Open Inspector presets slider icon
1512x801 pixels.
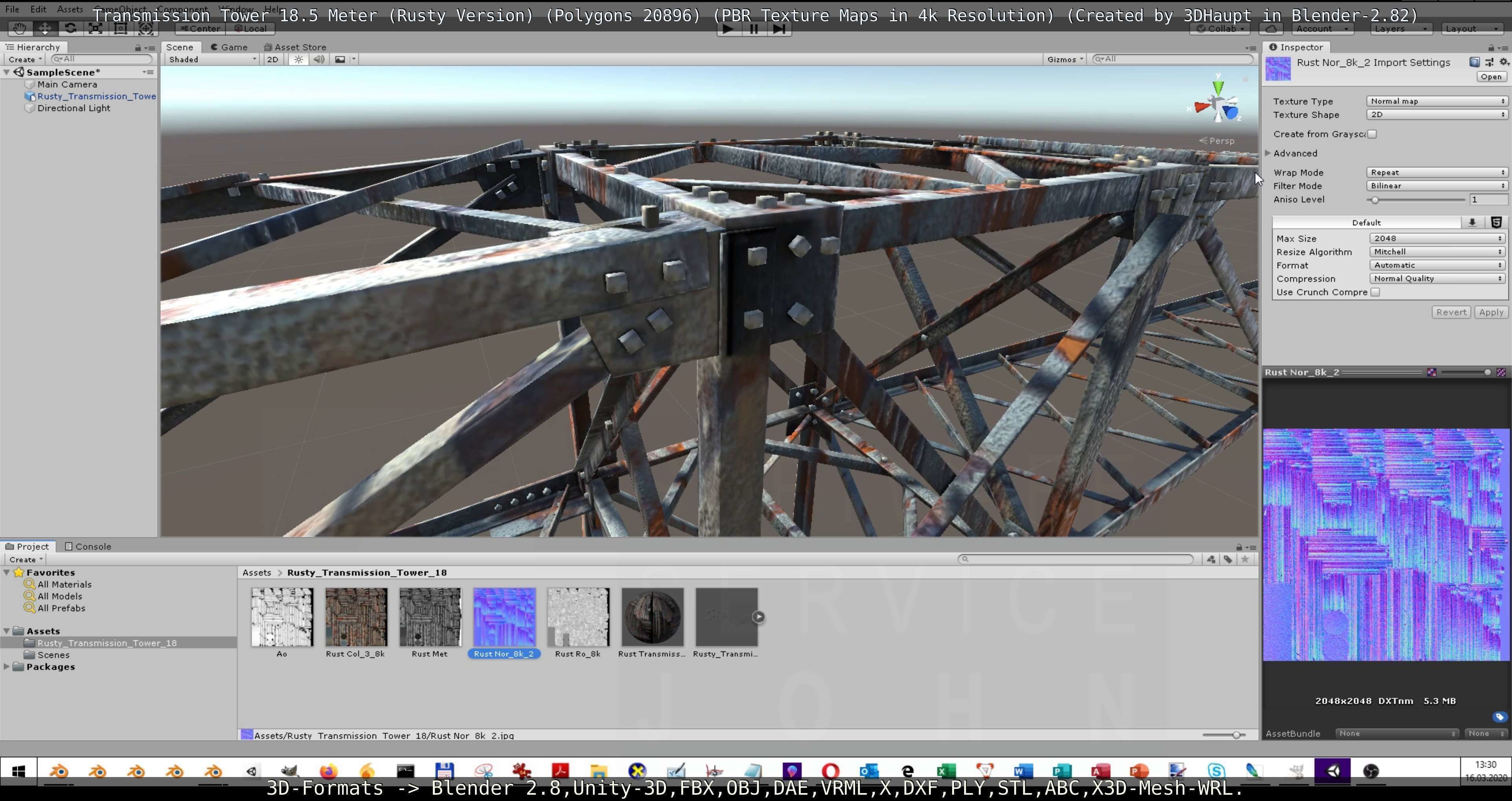pyautogui.click(x=1490, y=62)
